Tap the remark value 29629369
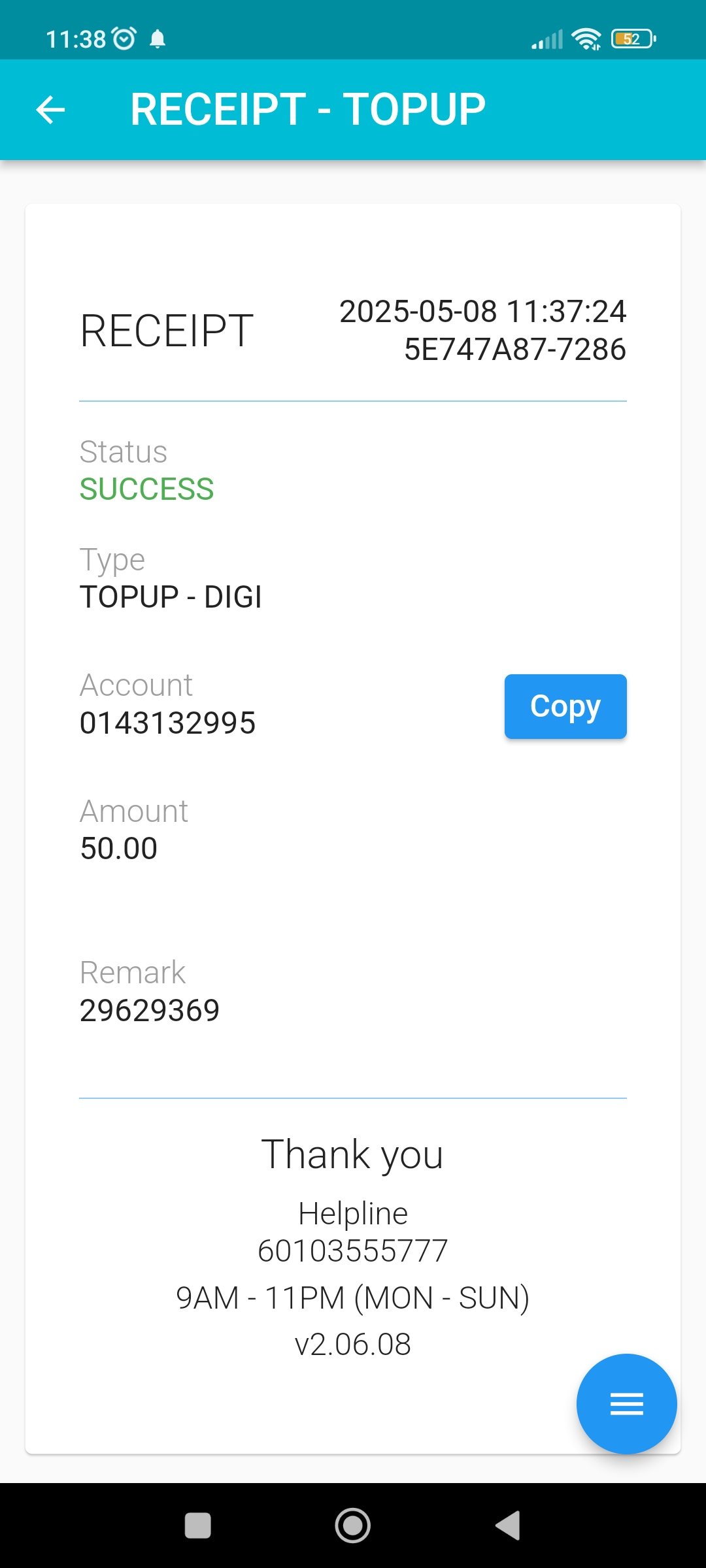Screen dimensions: 706x1568 coord(150,1011)
